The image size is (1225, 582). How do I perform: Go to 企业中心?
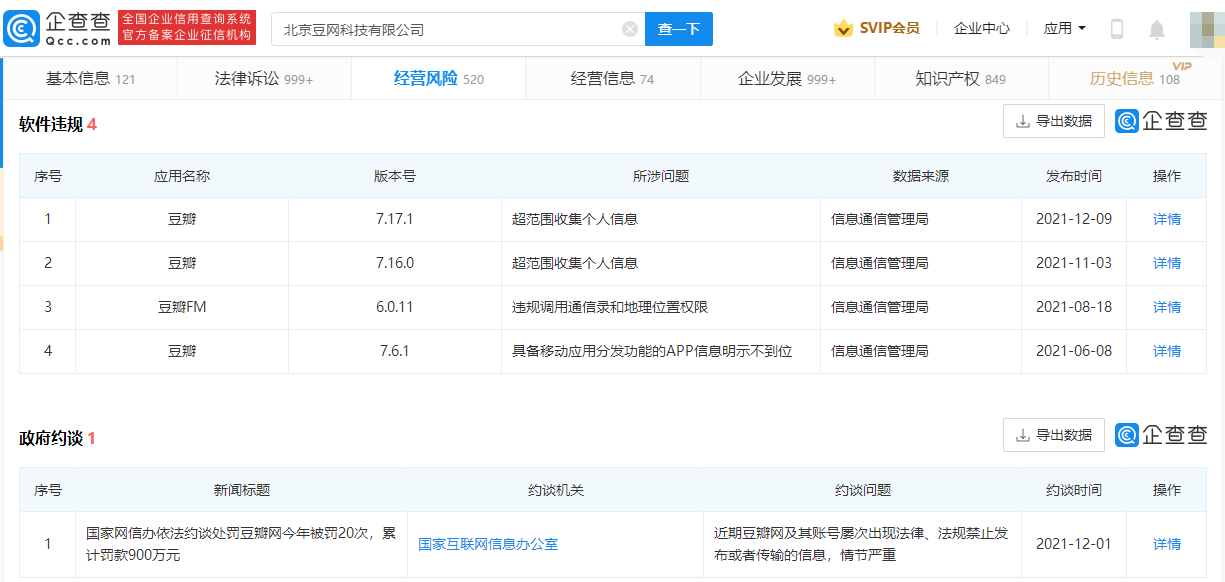981,29
